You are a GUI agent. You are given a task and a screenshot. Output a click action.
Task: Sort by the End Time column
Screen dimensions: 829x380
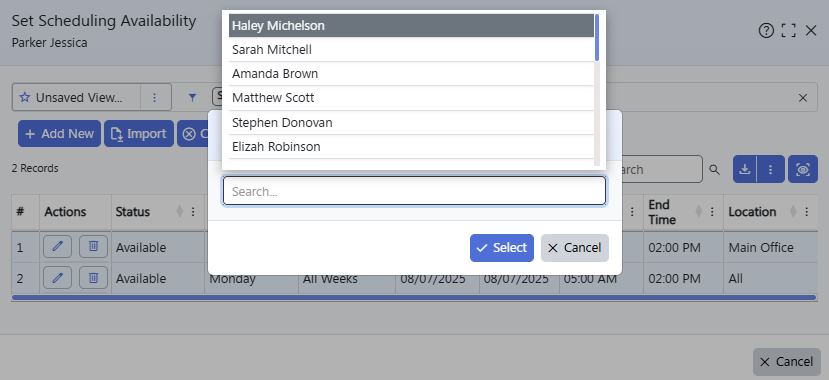(x=698, y=211)
